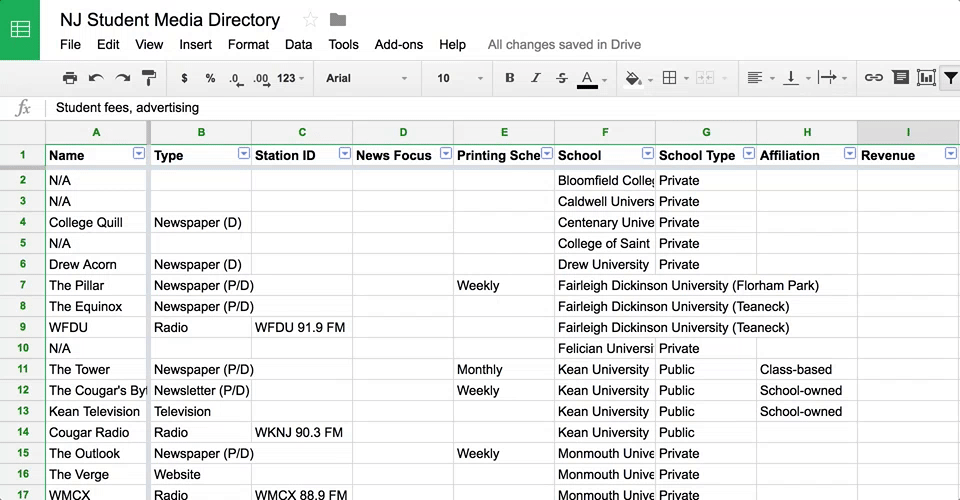Open text wrapping options
The image size is (960, 500).
(833, 78)
